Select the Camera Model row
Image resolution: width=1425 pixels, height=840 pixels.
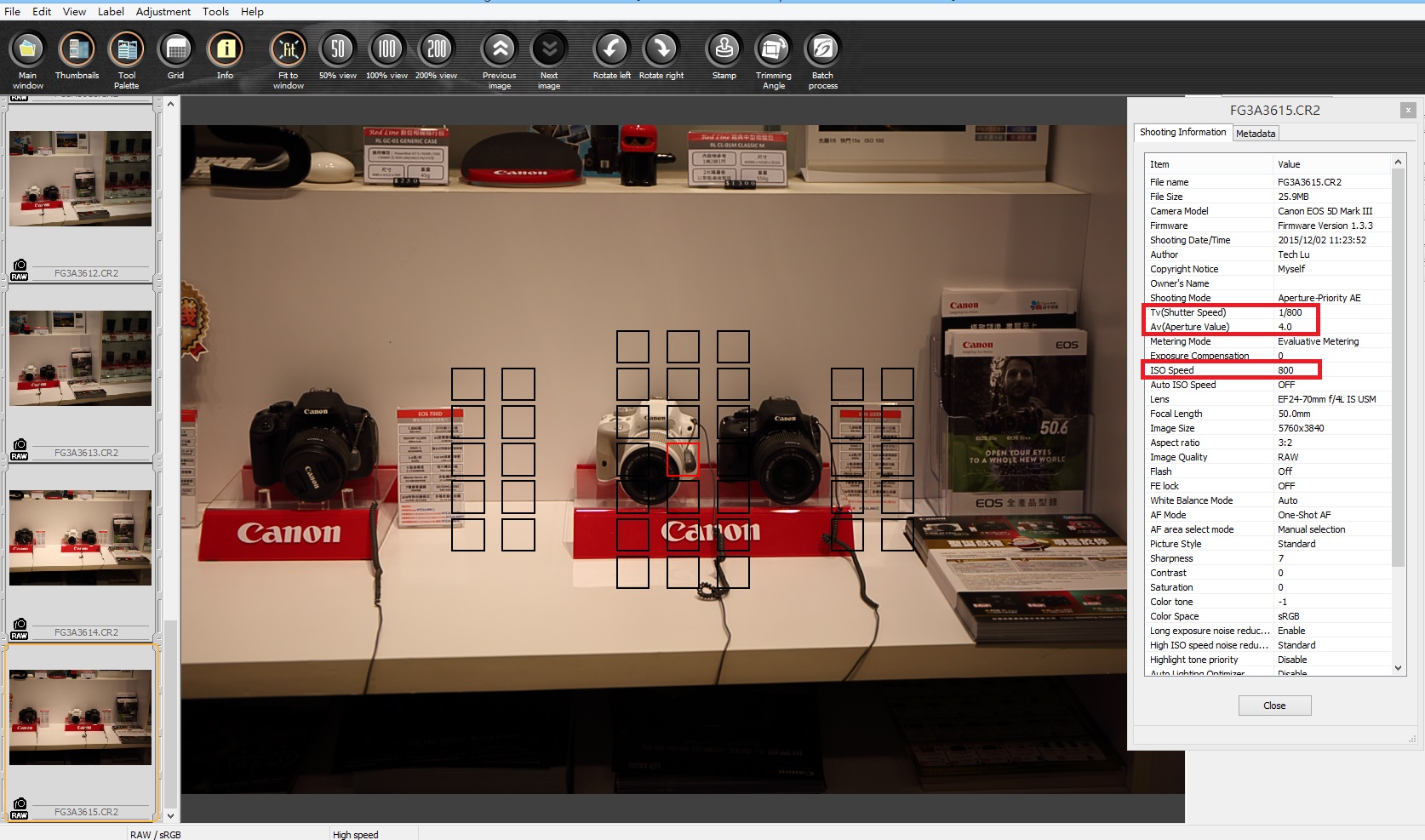point(1268,211)
